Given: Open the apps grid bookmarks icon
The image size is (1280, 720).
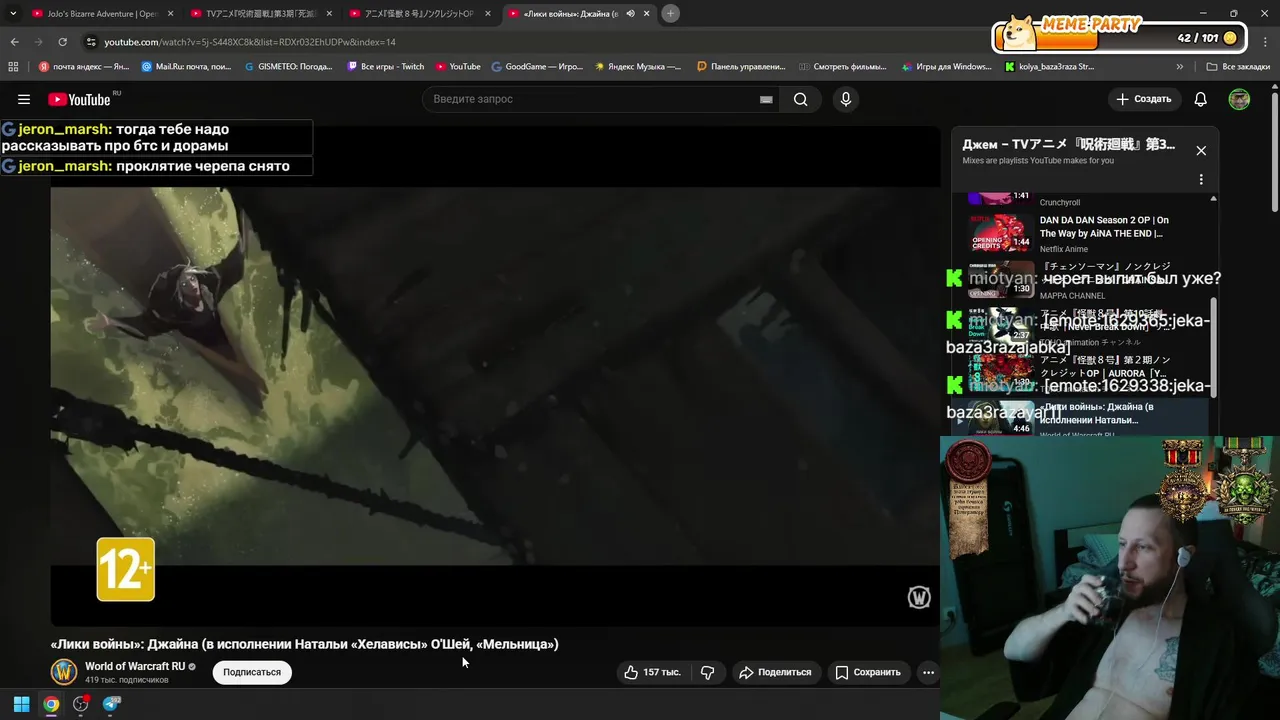Looking at the screenshot, I should pos(13,67).
